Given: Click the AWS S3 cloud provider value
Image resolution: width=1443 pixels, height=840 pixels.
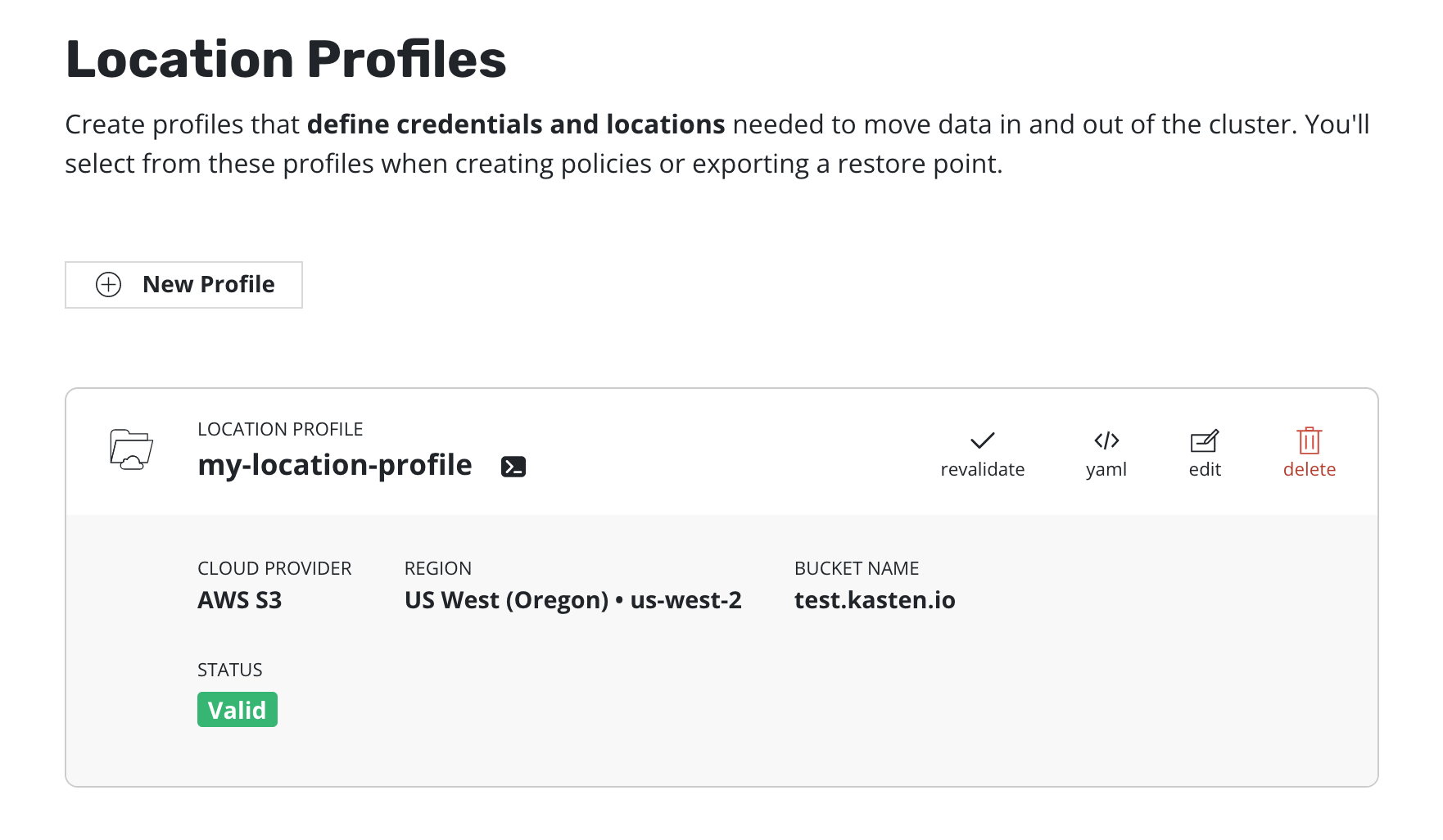Looking at the screenshot, I should (239, 601).
